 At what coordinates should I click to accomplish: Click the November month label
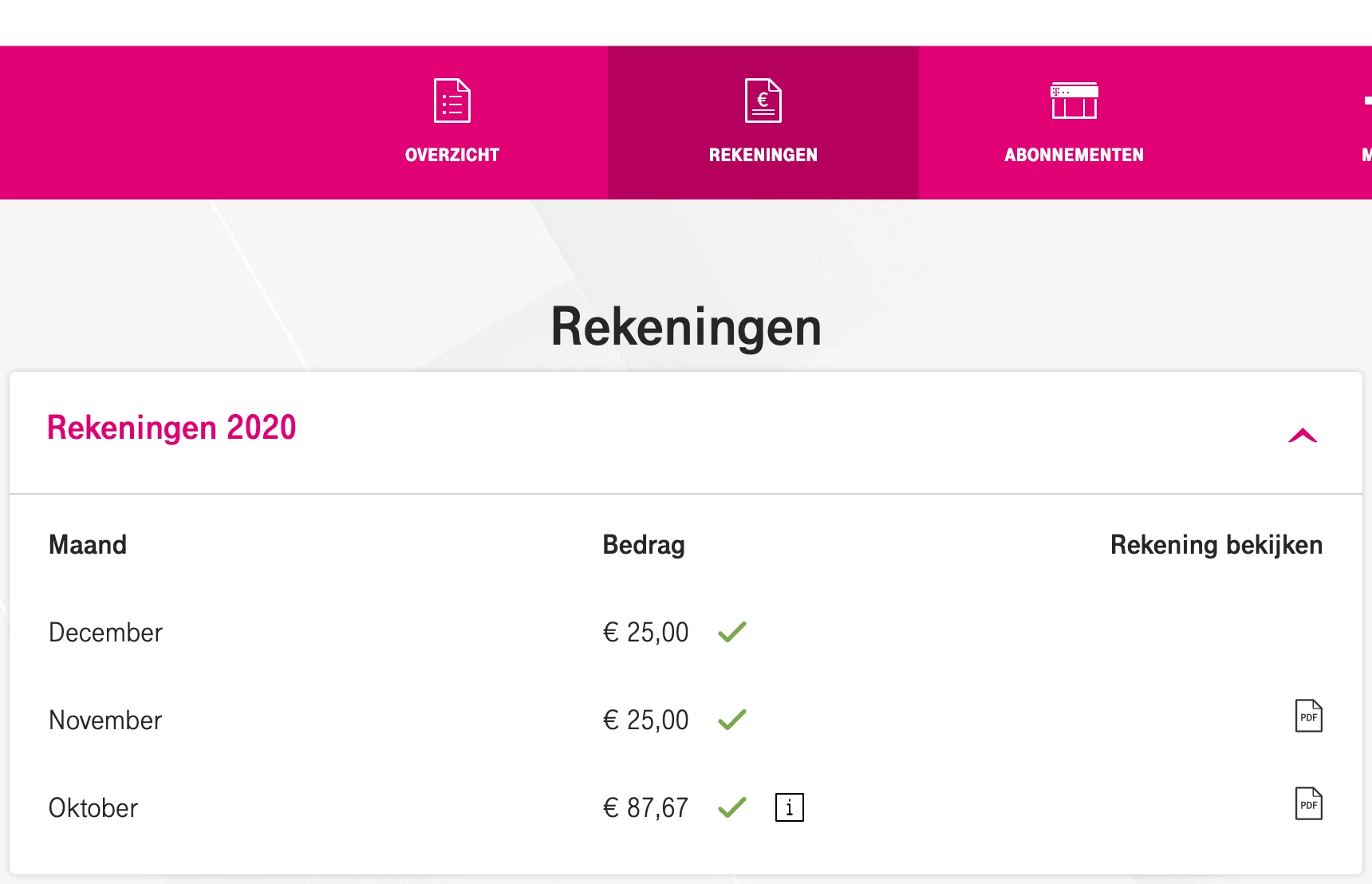(105, 720)
